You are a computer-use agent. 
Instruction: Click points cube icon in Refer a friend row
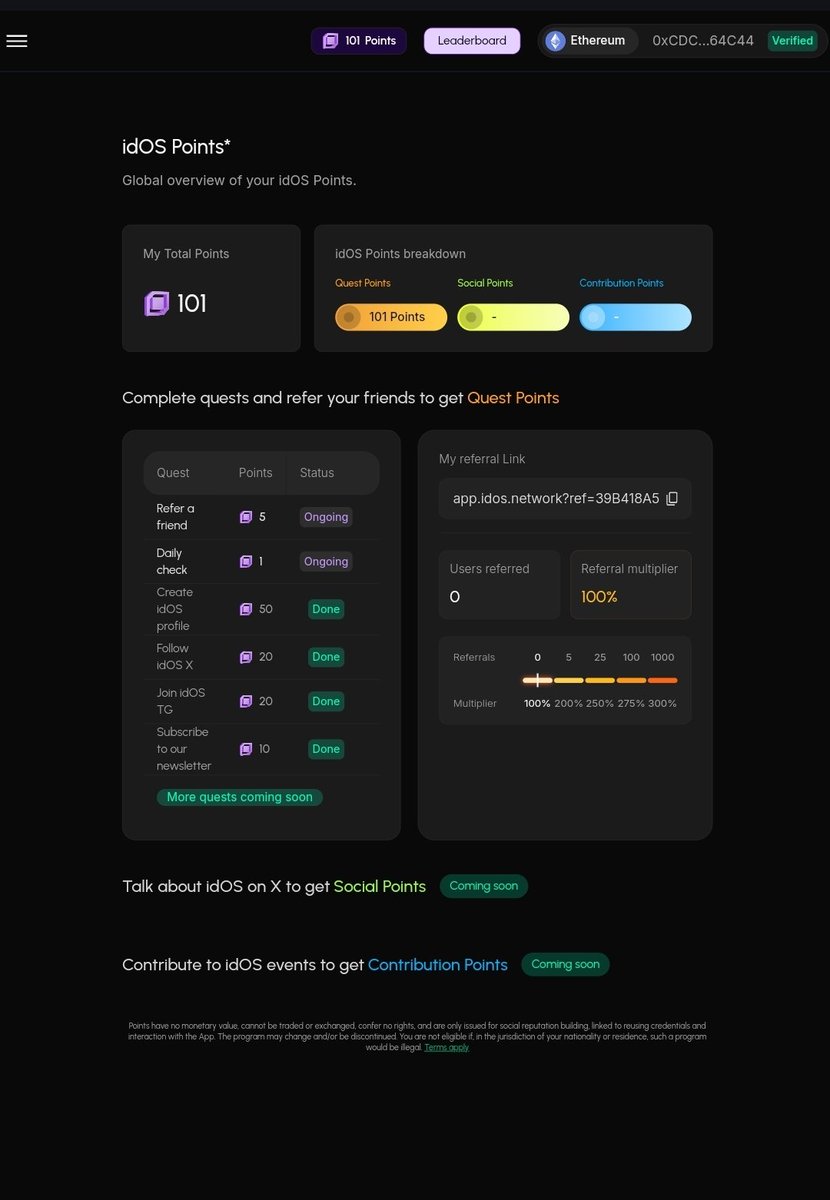click(x=246, y=517)
